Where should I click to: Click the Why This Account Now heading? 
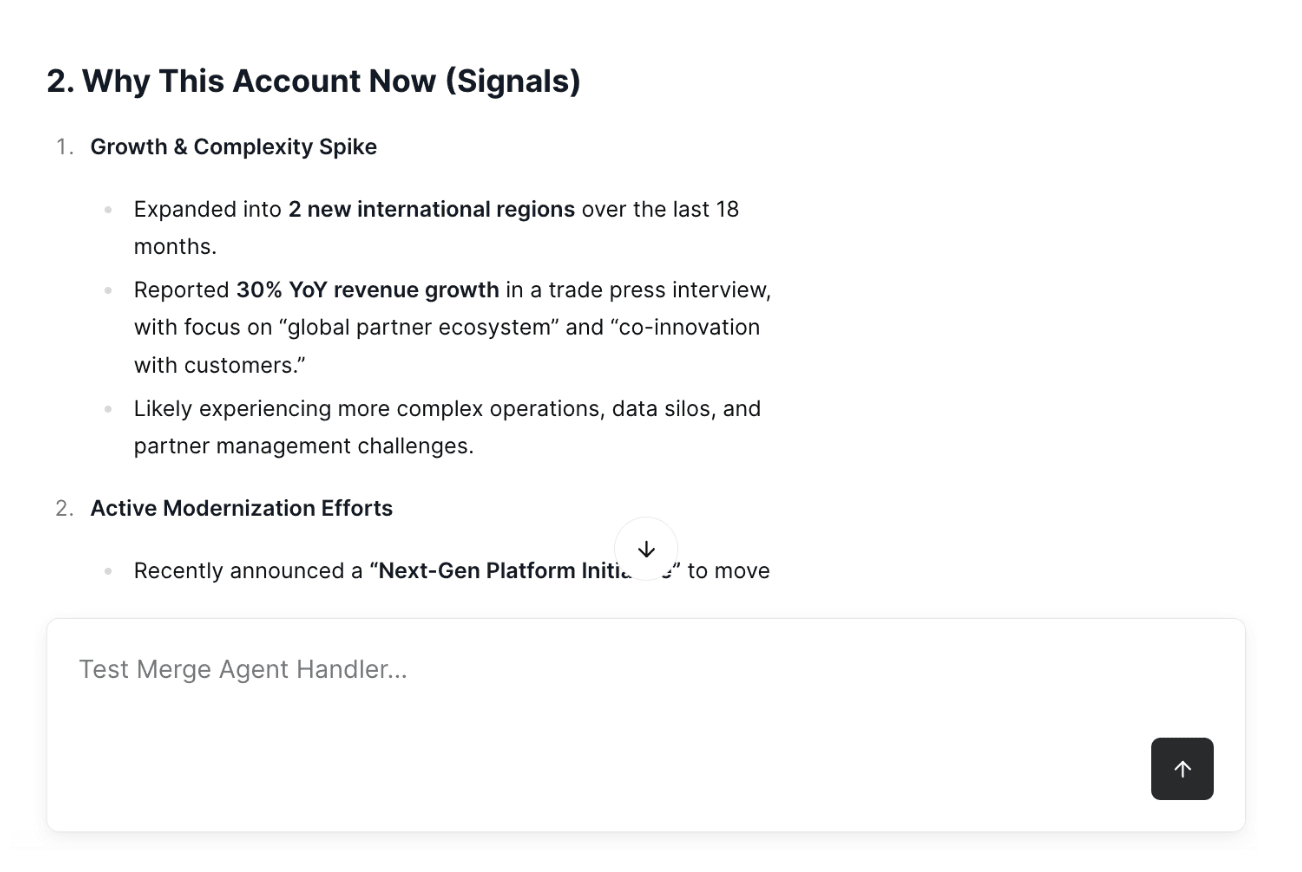pyautogui.click(x=313, y=81)
